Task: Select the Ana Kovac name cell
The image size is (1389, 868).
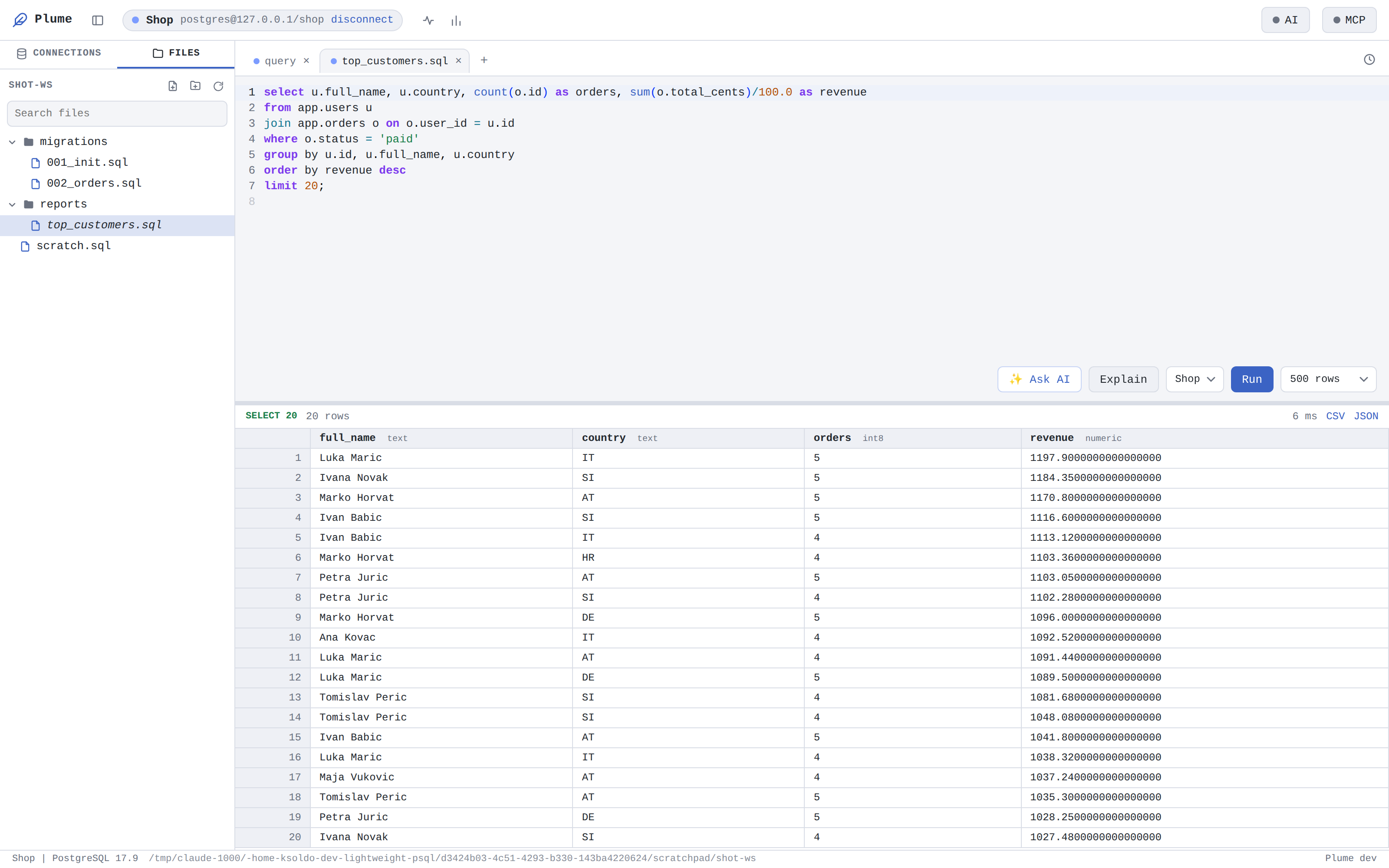Action: [441, 638]
